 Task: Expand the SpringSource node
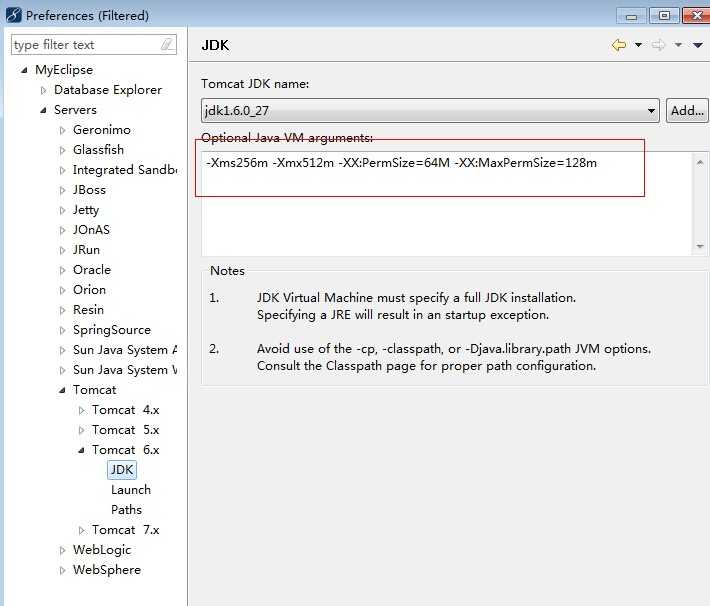[x=62, y=330]
